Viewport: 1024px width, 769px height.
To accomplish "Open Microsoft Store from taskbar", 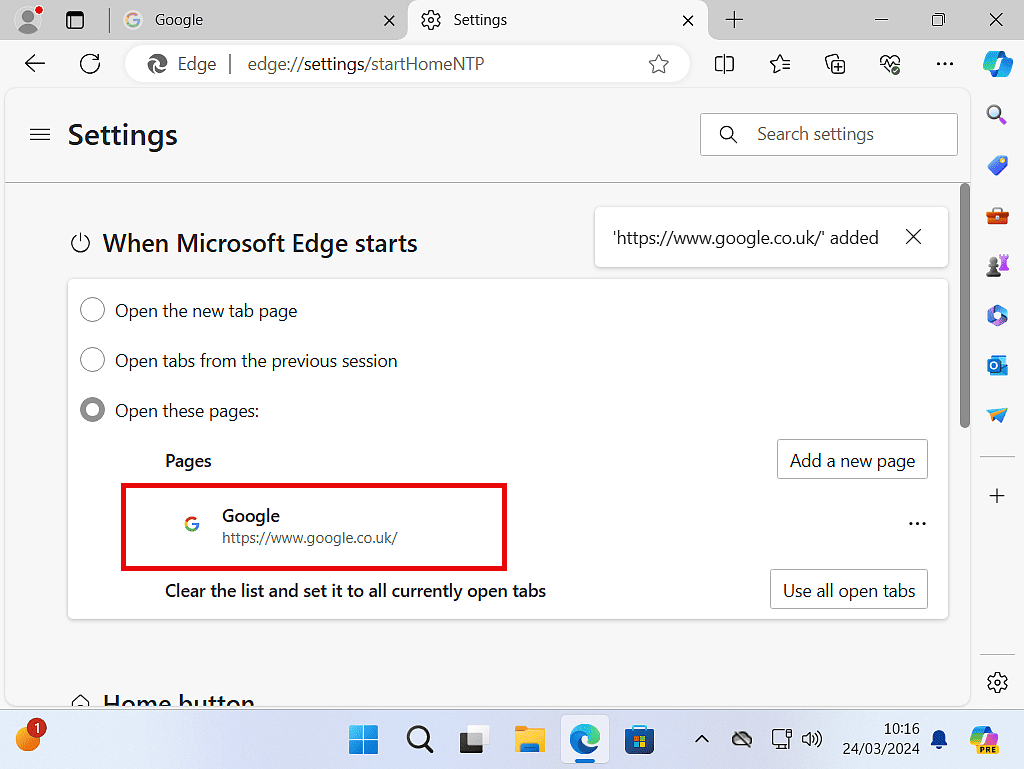I will (639, 740).
